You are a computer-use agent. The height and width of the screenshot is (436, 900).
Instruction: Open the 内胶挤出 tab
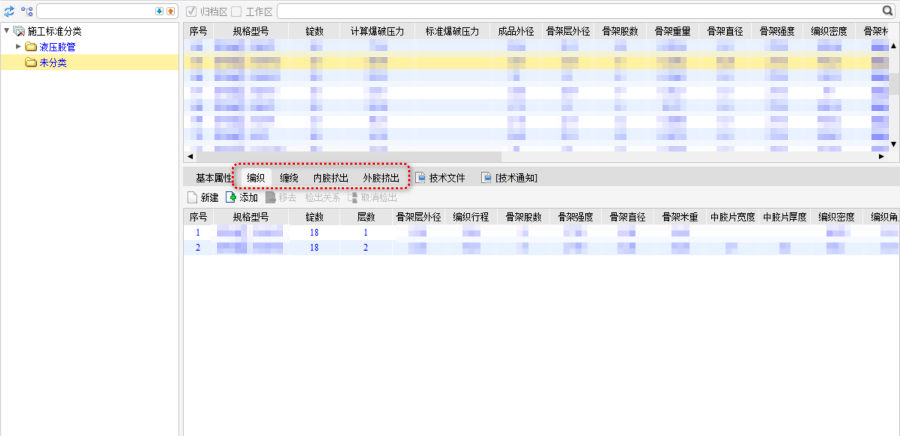pyautogui.click(x=331, y=178)
